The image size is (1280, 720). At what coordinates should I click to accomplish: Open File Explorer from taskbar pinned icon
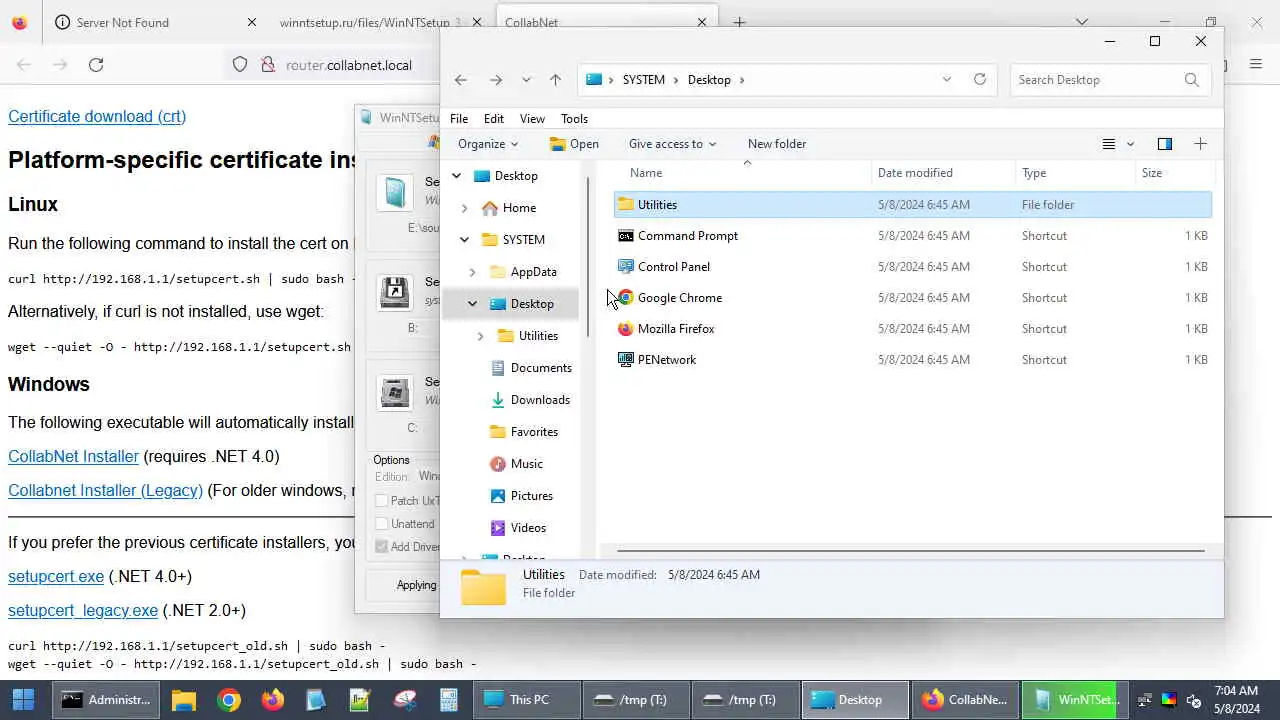(x=183, y=700)
